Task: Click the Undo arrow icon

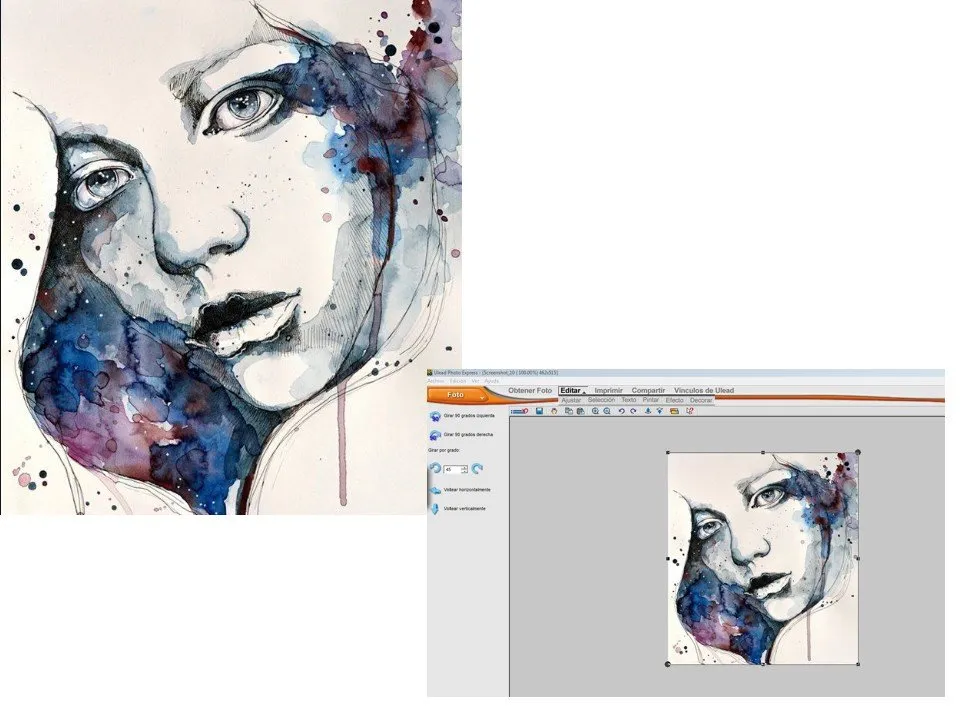Action: tap(621, 411)
